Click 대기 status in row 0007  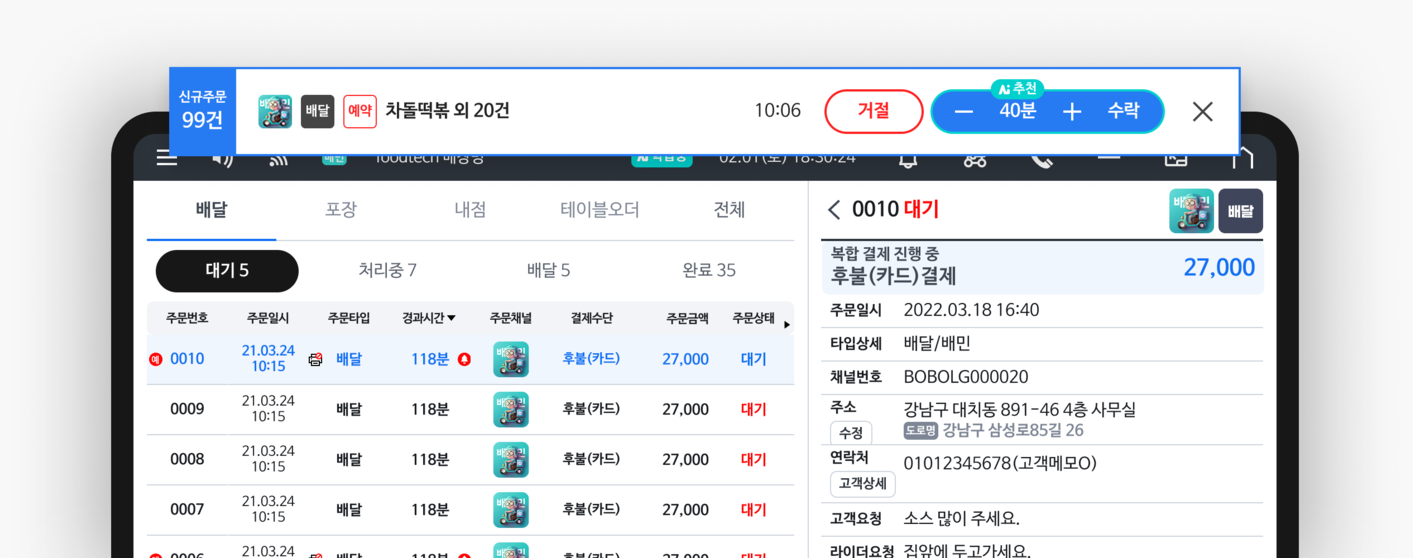pyautogui.click(x=754, y=509)
